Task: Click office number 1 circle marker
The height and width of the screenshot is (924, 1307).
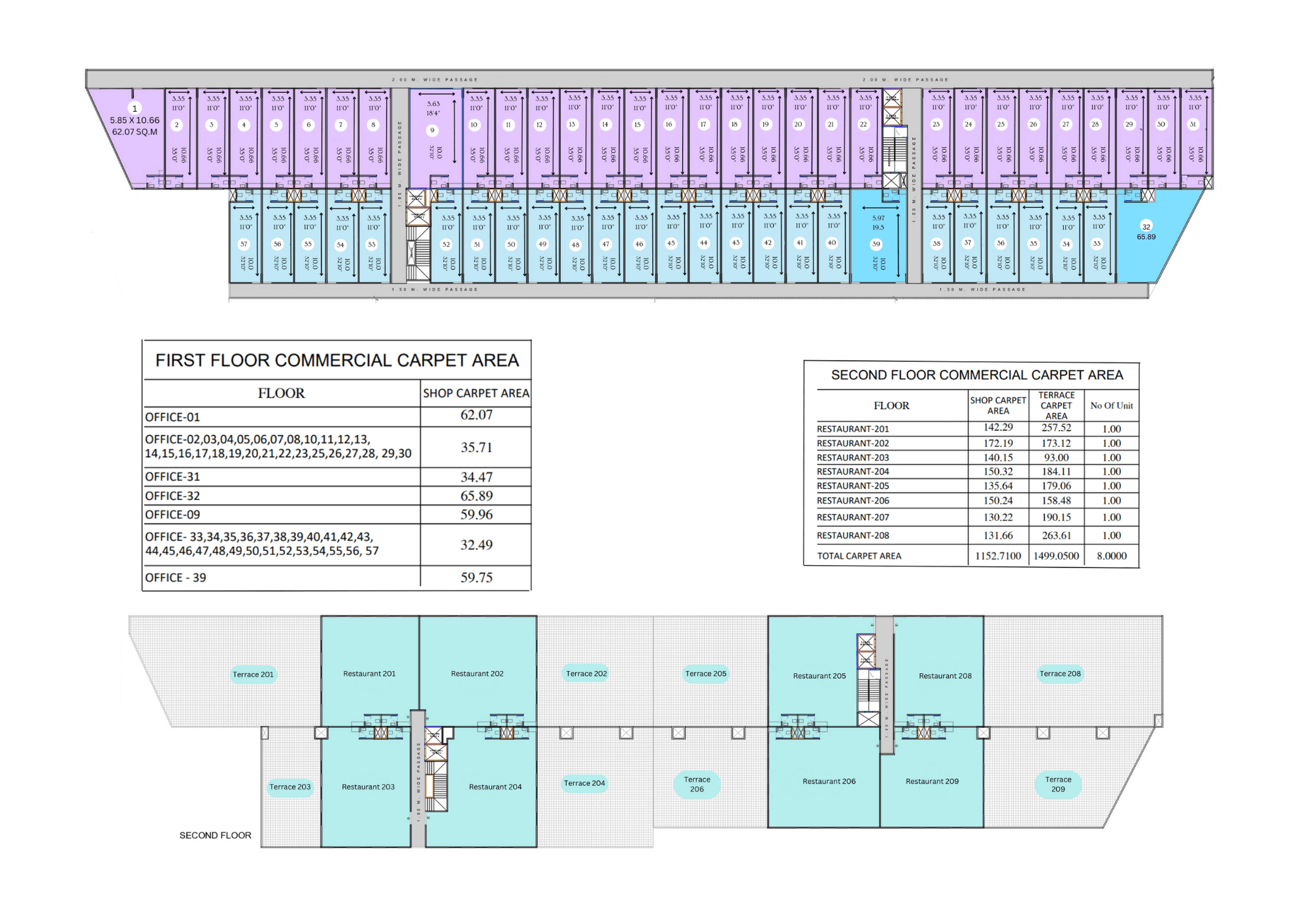Action: point(135,108)
